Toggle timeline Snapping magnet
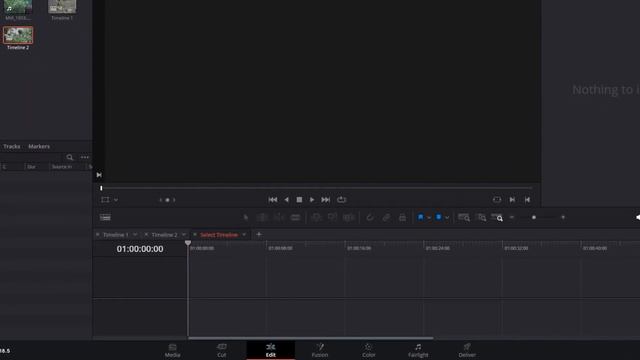The height and width of the screenshot is (360, 640). click(370, 218)
